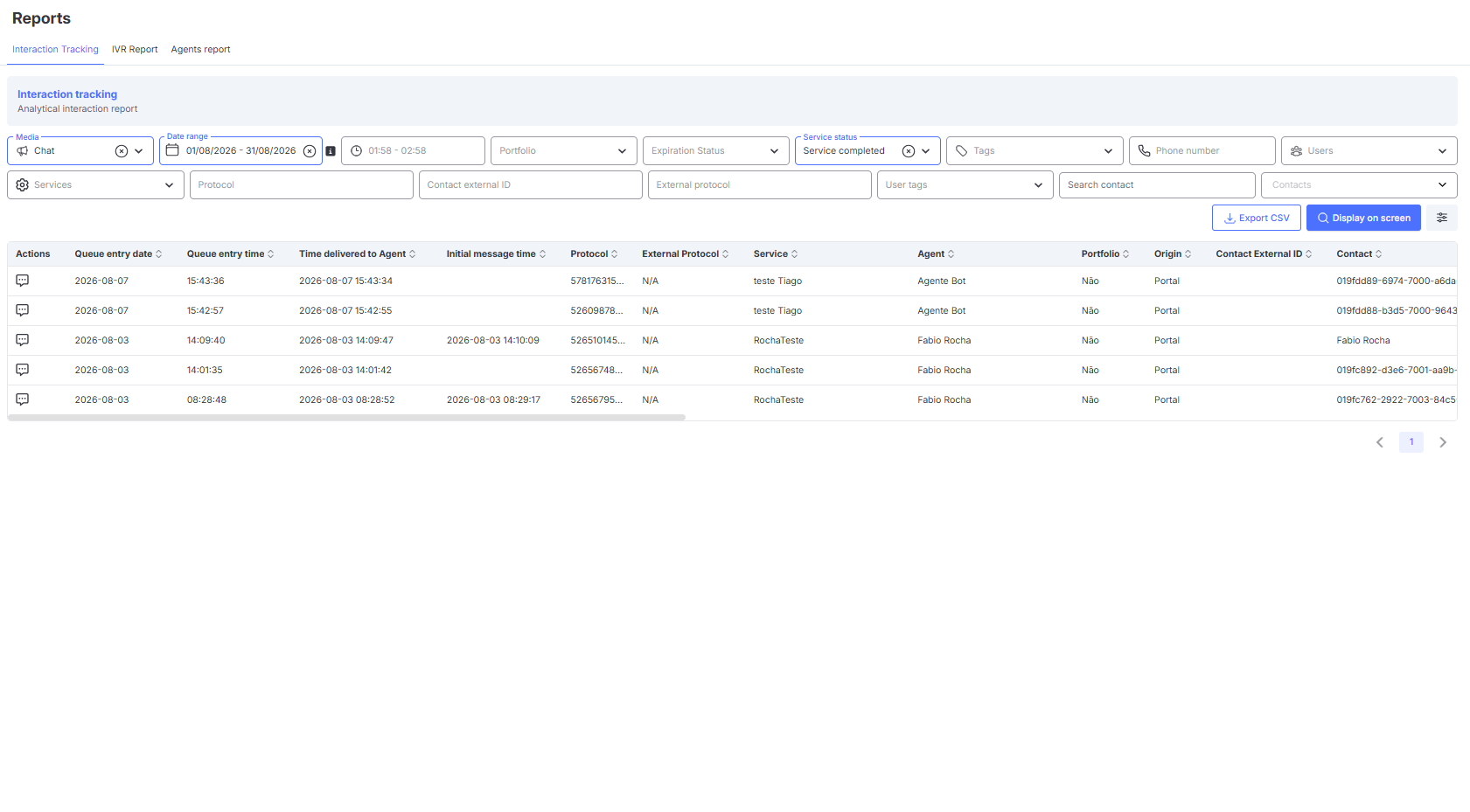This screenshot has height=812, width=1470.
Task: Sort by Initial message time
Action: [542, 254]
